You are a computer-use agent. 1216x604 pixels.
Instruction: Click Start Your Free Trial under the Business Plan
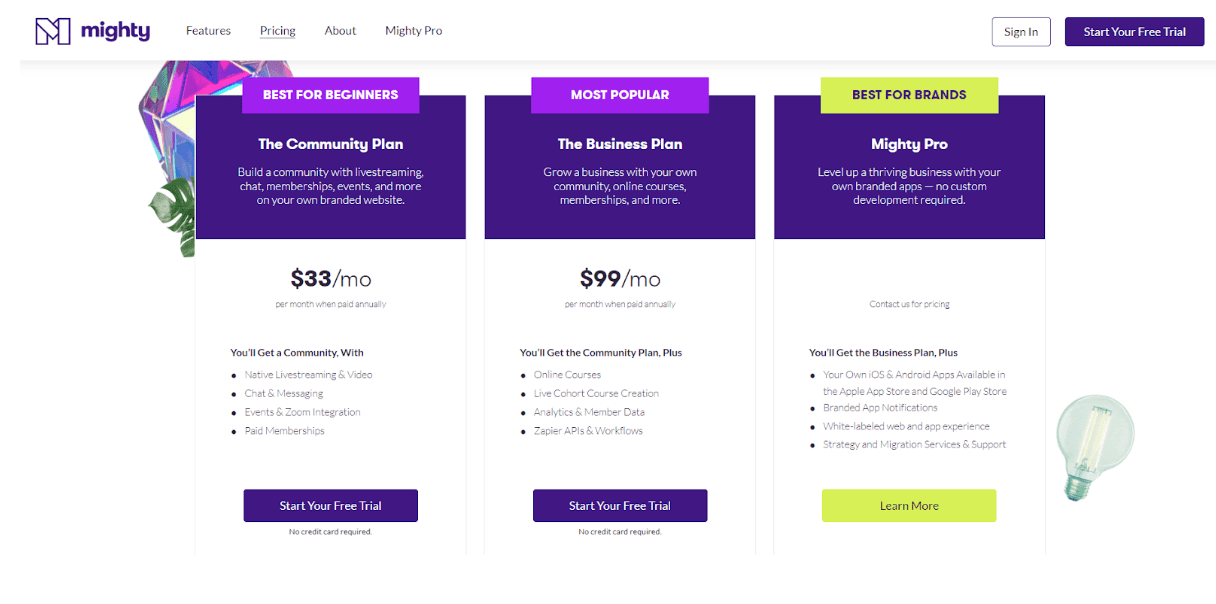point(619,505)
